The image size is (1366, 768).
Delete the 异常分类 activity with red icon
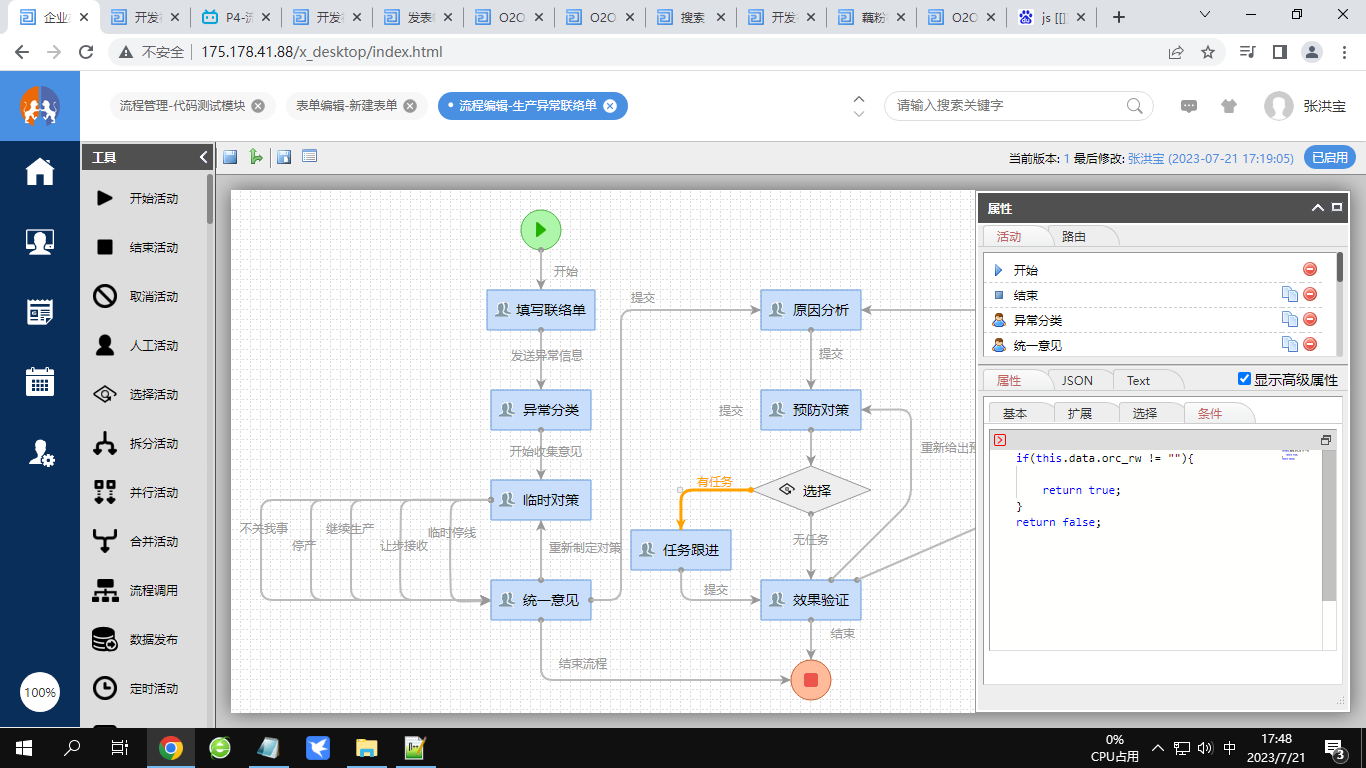[1310, 320]
